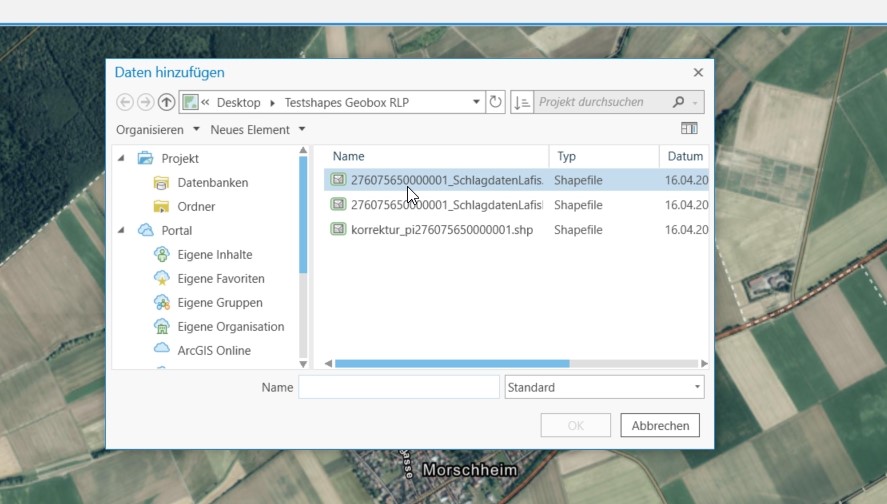Click the ArcGIS Online cloud icon
The image size is (887, 504).
point(162,348)
